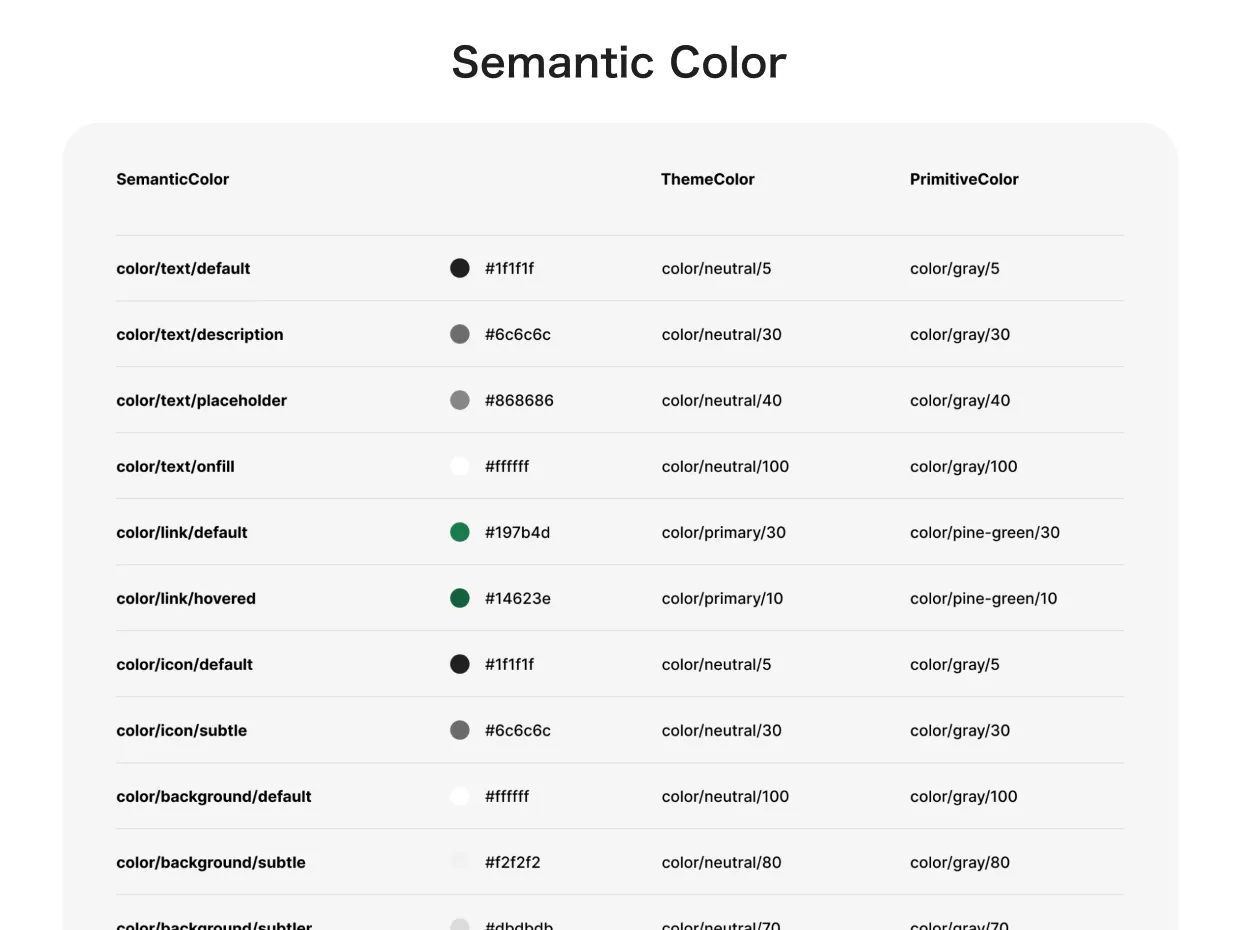Image resolution: width=1240 pixels, height=930 pixels.
Task: Click the "ThemeColor" column header
Action: (x=708, y=179)
